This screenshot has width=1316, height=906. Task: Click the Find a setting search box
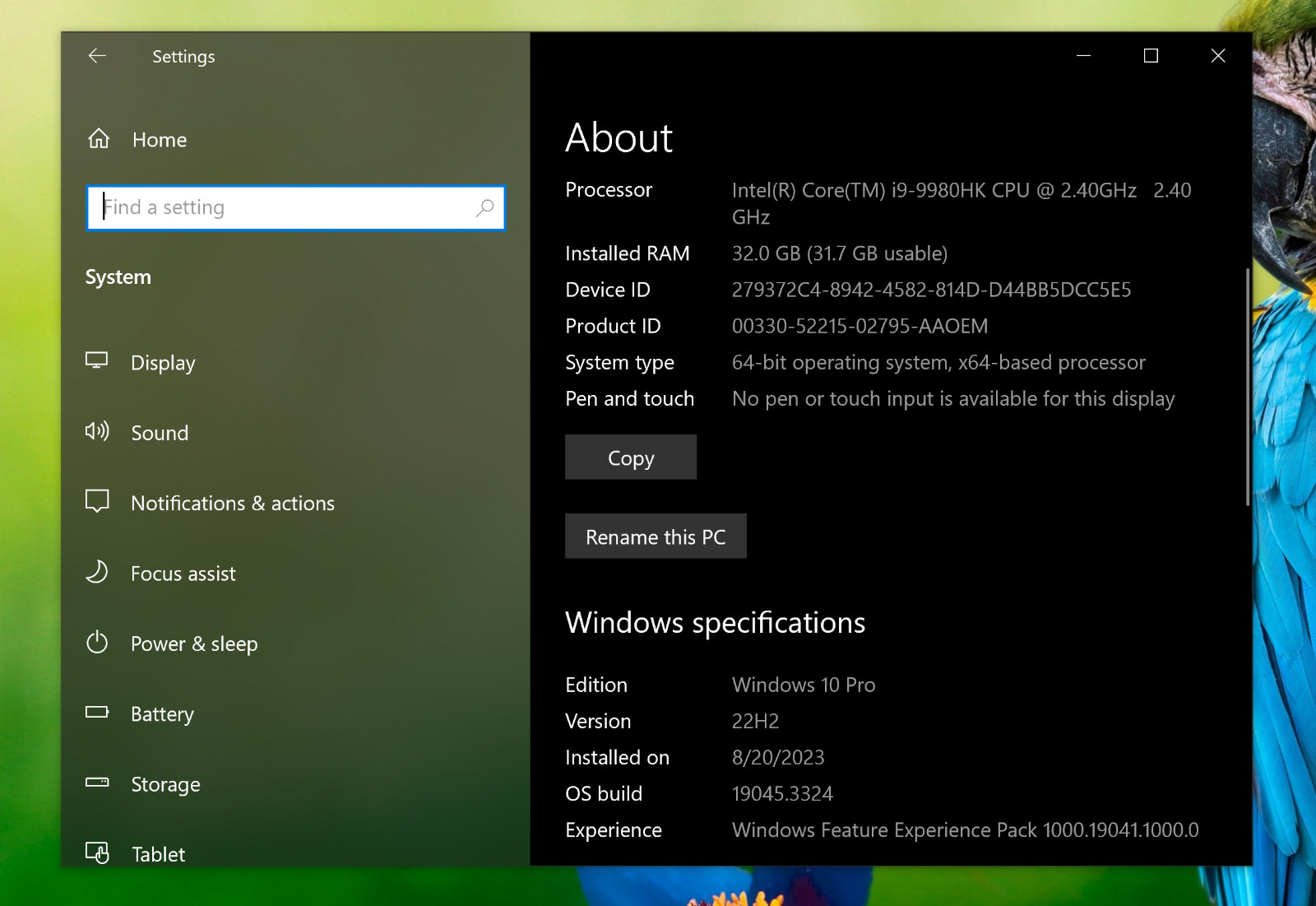coord(295,207)
